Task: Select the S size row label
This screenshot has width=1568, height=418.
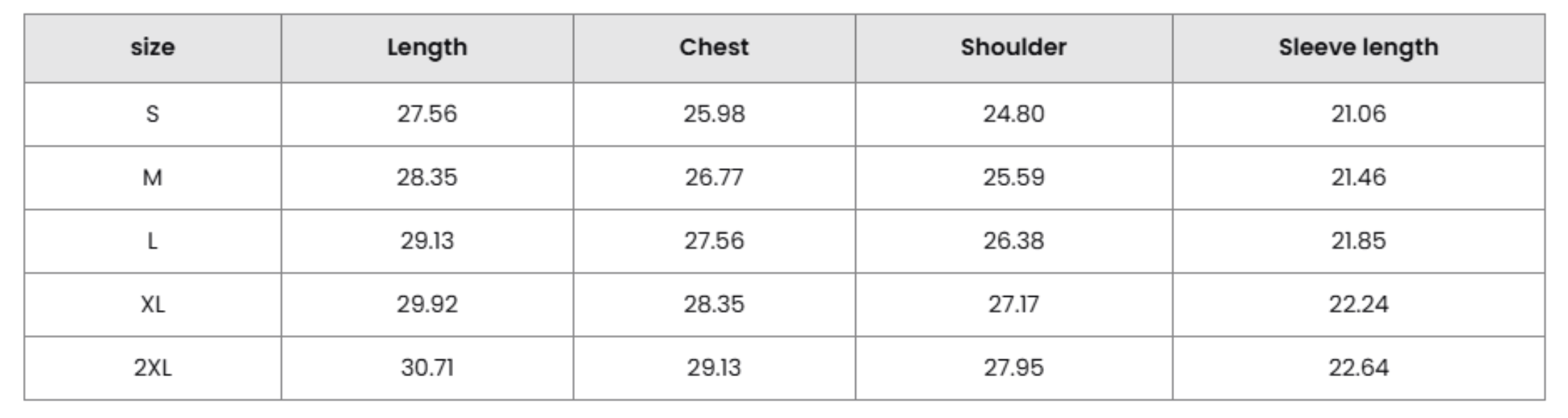Action: click(152, 114)
